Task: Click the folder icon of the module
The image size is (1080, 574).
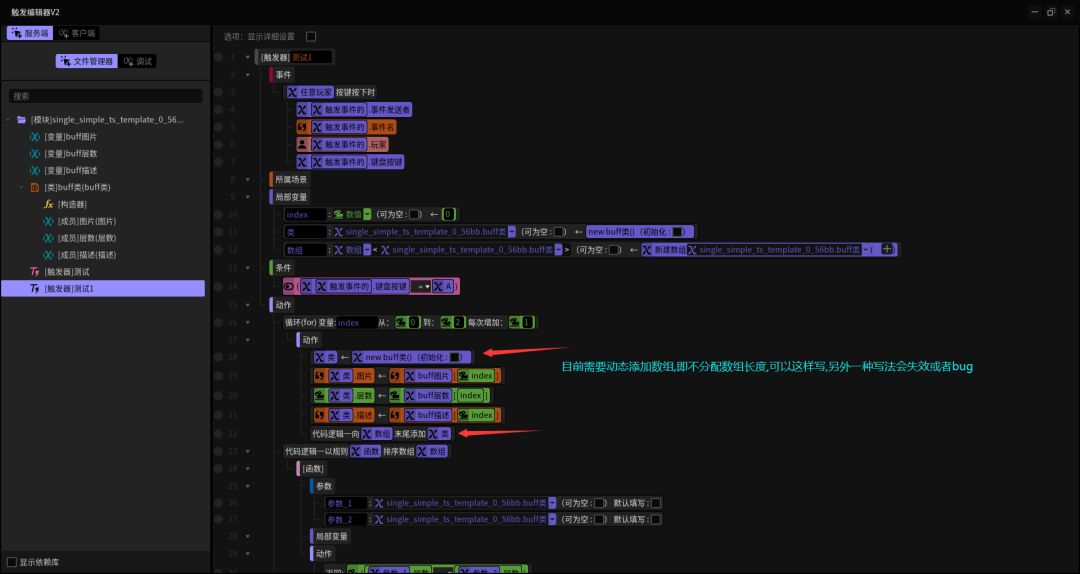Action: tap(22, 120)
